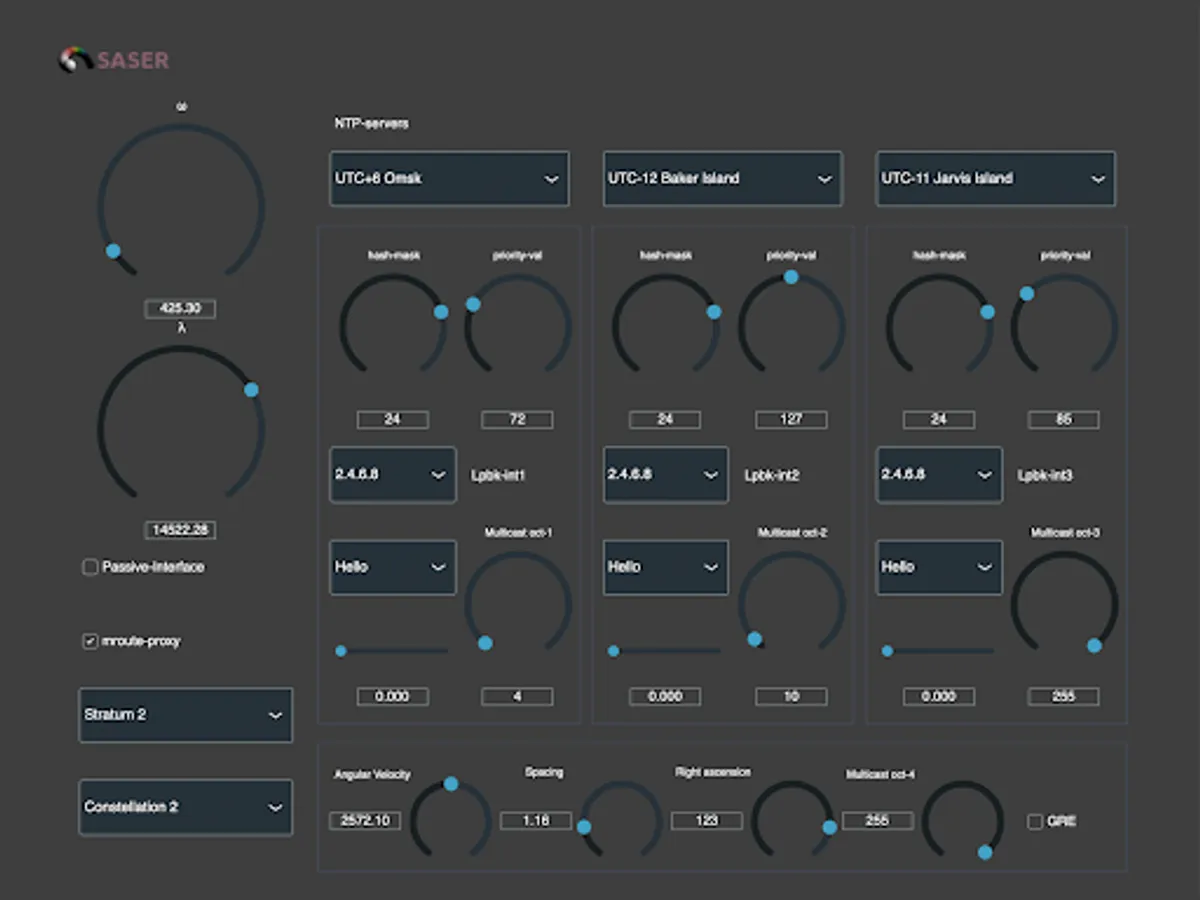Screen dimensions: 1200x900
Task: Click the Multicast oct-2 field showing 10
Action: [x=791, y=697]
